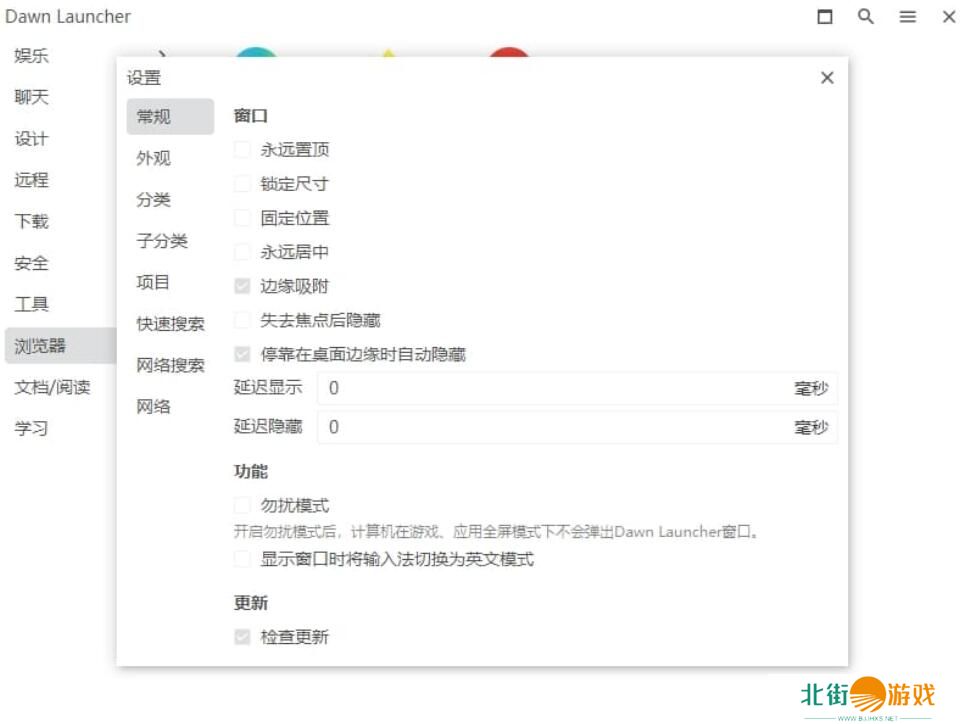Toggle 失去焦点后隐藏 checkbox

click(x=242, y=320)
